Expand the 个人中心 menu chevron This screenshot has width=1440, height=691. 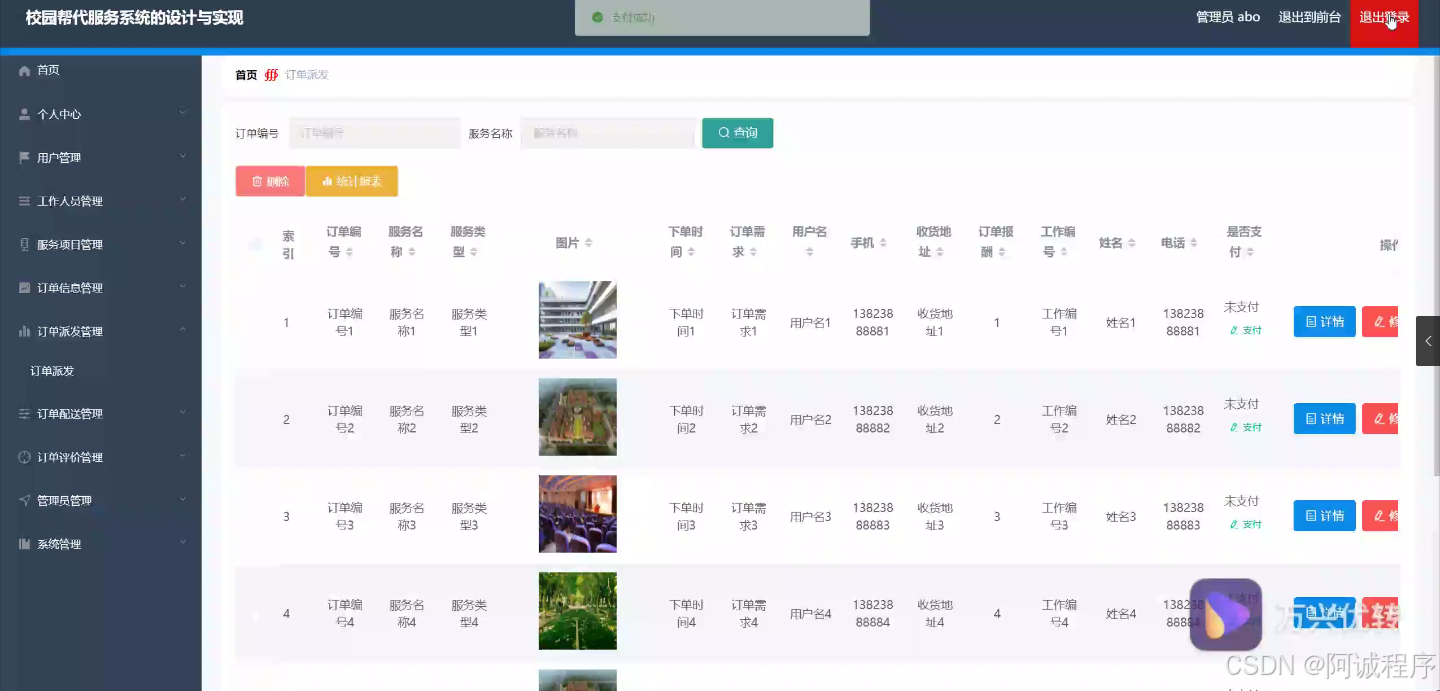click(x=183, y=113)
